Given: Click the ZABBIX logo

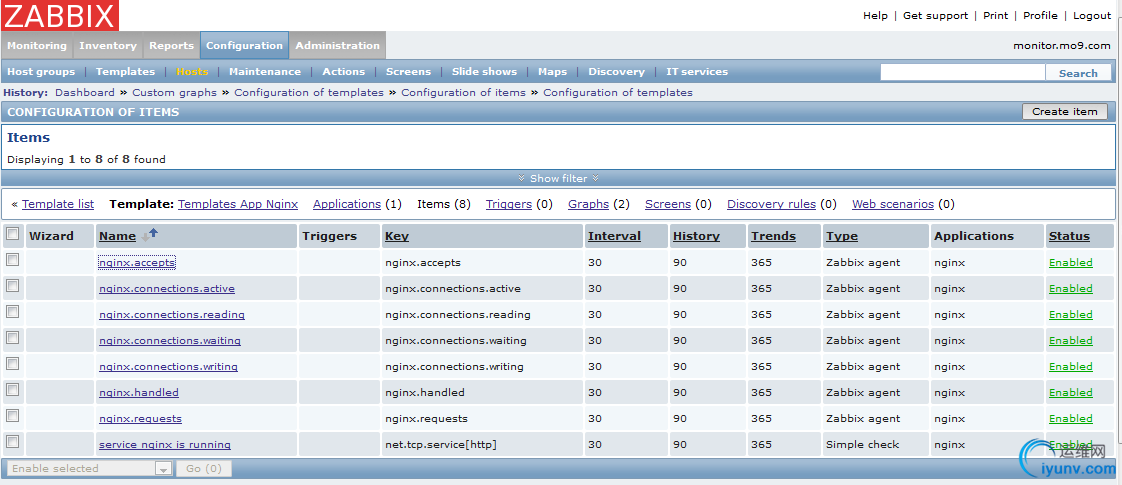Looking at the screenshot, I should tap(60, 15).
